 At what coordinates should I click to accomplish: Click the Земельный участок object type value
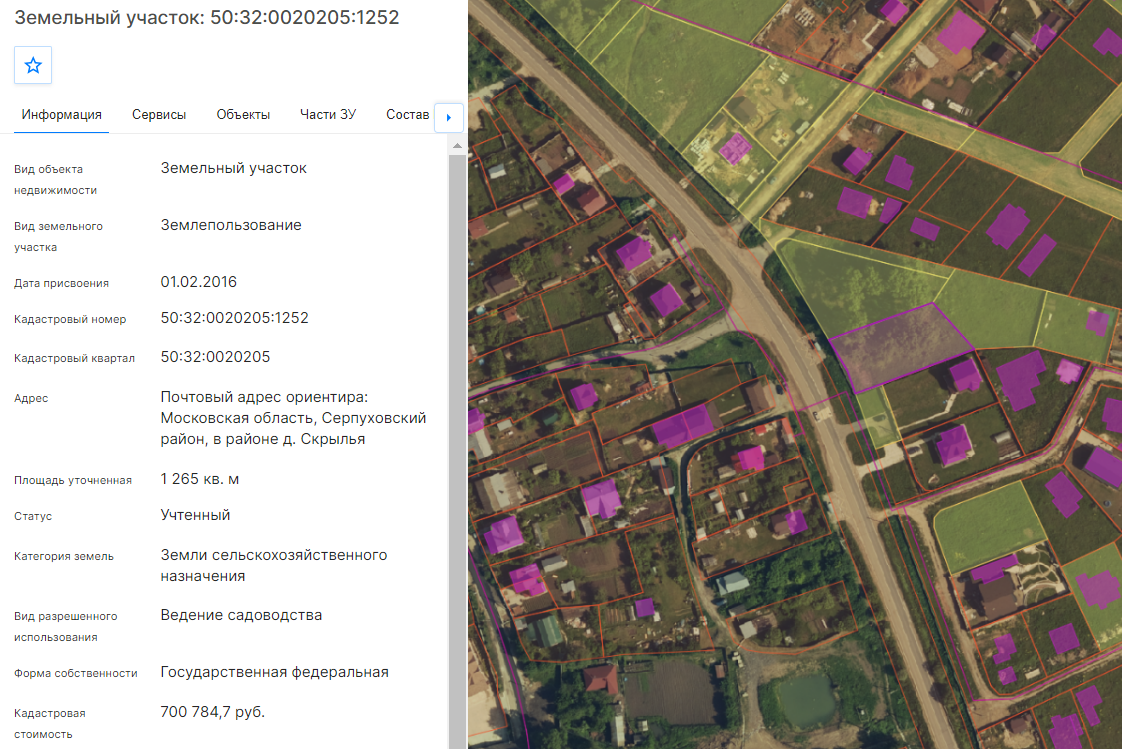pyautogui.click(x=233, y=168)
